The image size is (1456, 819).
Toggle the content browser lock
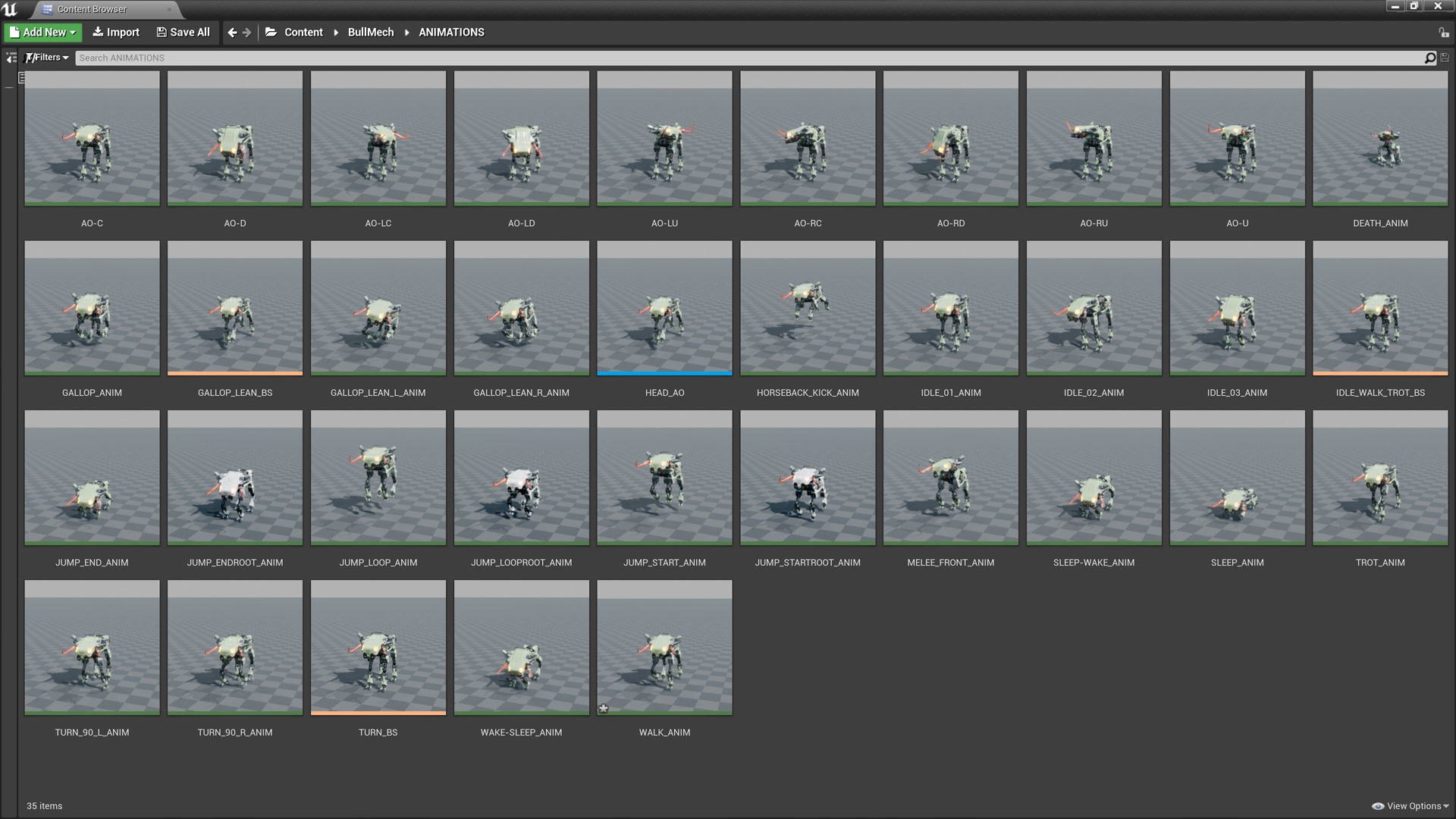[x=1443, y=33]
